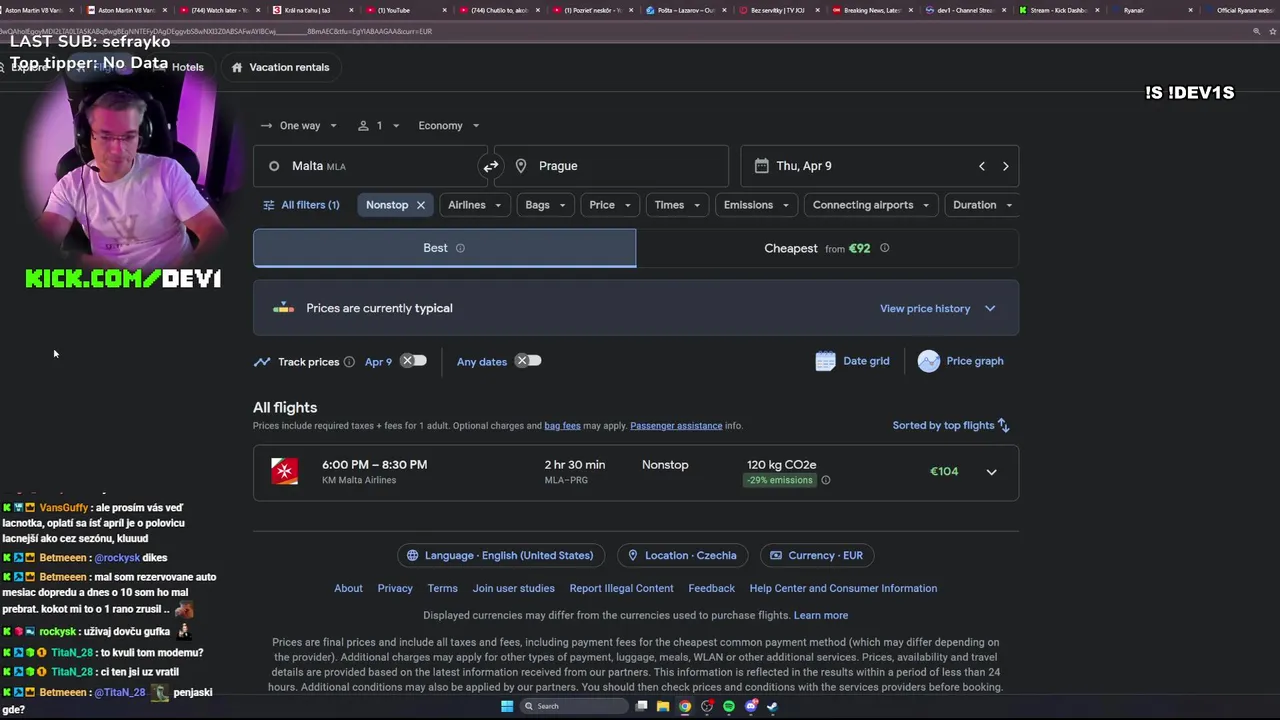1280x720 pixels.
Task: Open the Date grid view
Action: (852, 361)
